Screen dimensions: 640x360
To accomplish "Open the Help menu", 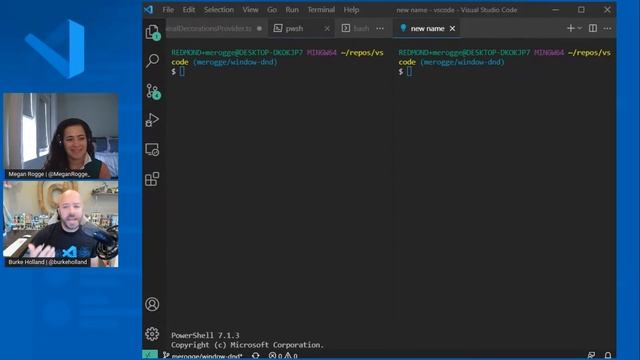I will (351, 10).
